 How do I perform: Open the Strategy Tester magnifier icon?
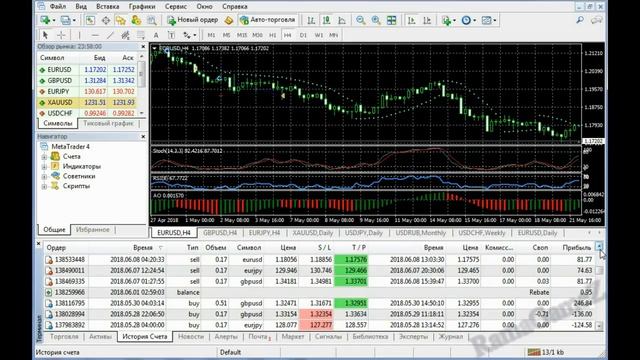click(151, 20)
